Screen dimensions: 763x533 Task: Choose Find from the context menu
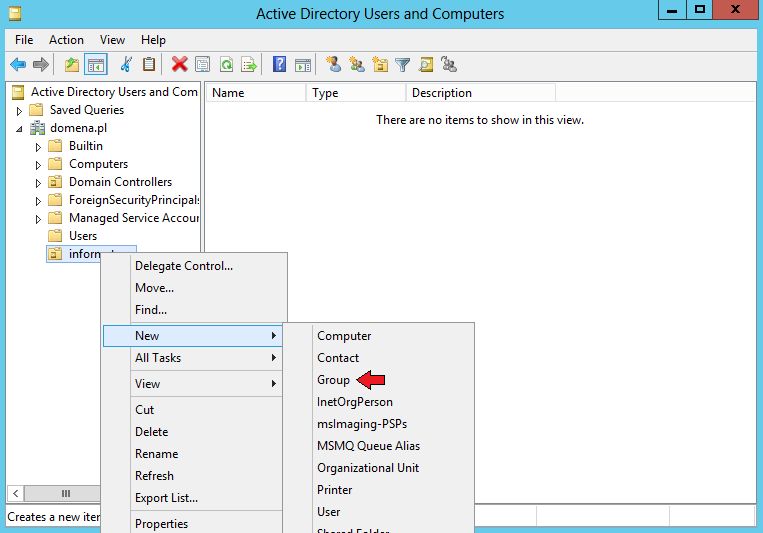(151, 310)
